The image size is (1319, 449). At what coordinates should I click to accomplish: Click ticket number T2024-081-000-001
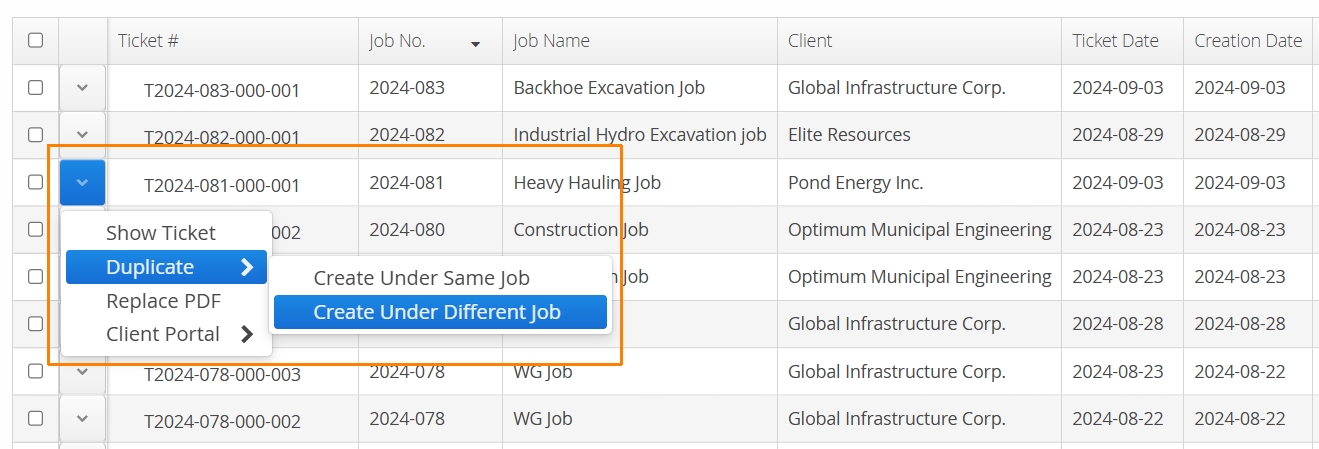point(222,185)
